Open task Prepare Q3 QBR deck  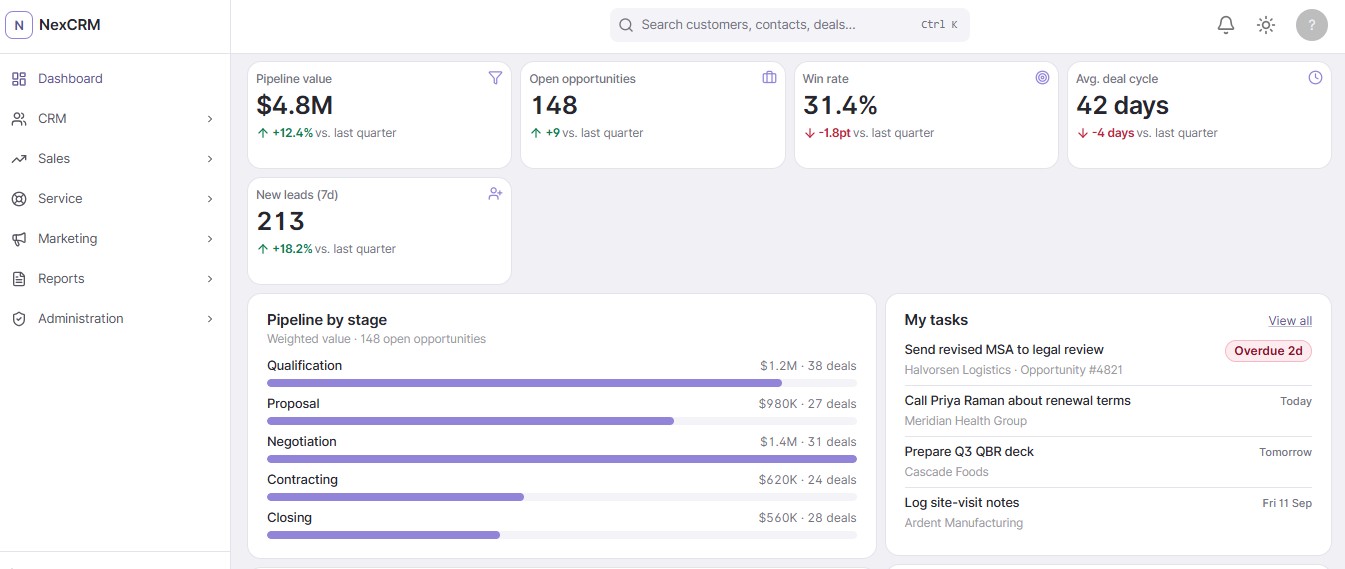pos(969,452)
